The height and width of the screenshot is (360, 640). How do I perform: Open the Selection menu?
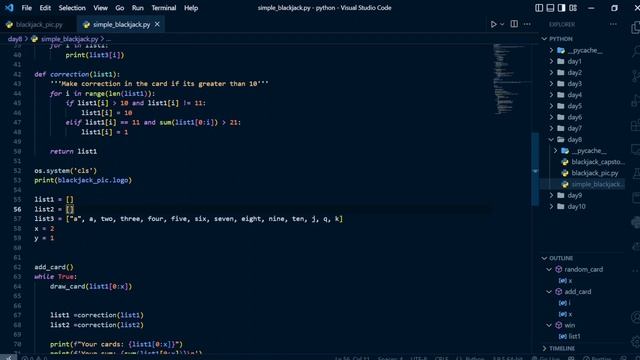pyautogui.click(x=72, y=8)
